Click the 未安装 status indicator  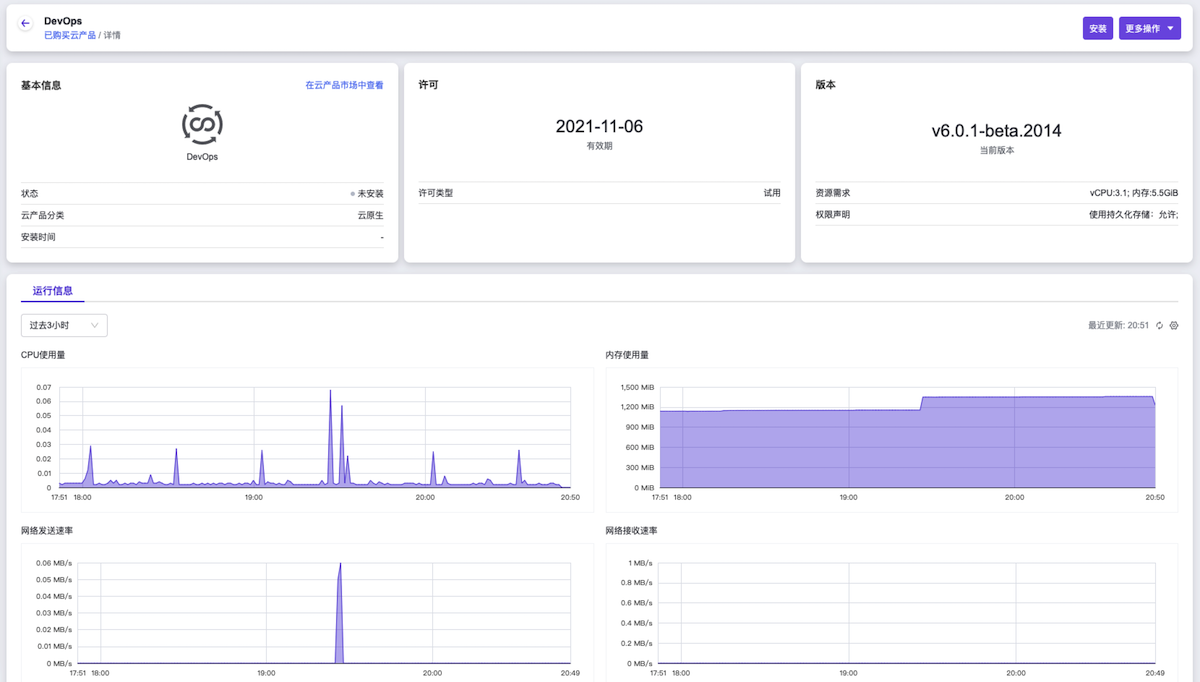pyautogui.click(x=369, y=194)
